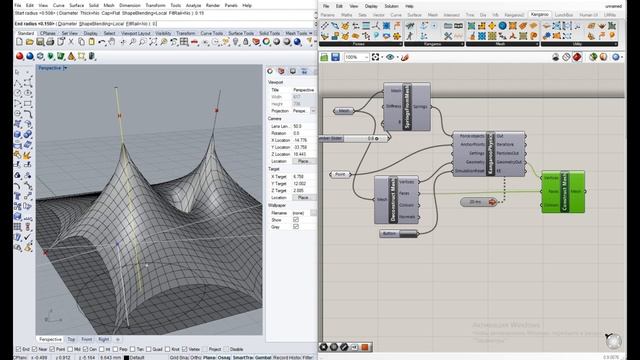Click the green Construct Mesh component
Screen dimensions: 640x360
(x=563, y=191)
